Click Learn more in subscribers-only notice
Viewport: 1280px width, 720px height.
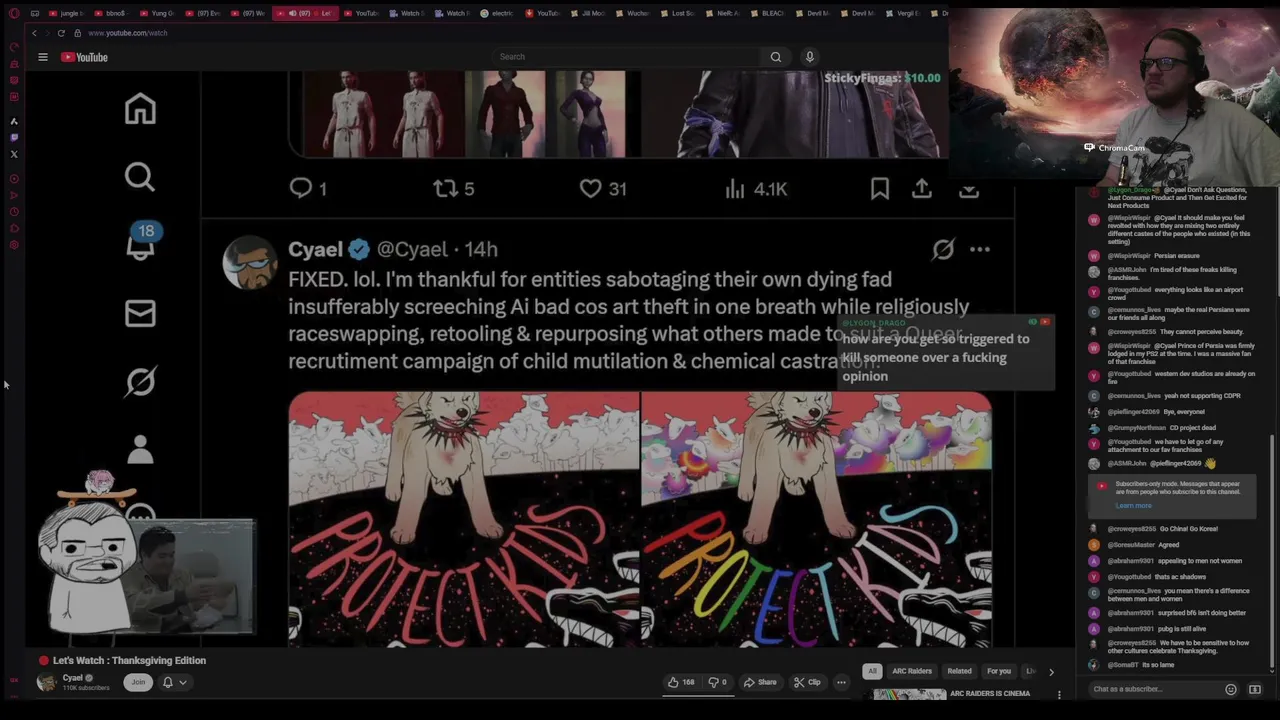[x=1133, y=506]
